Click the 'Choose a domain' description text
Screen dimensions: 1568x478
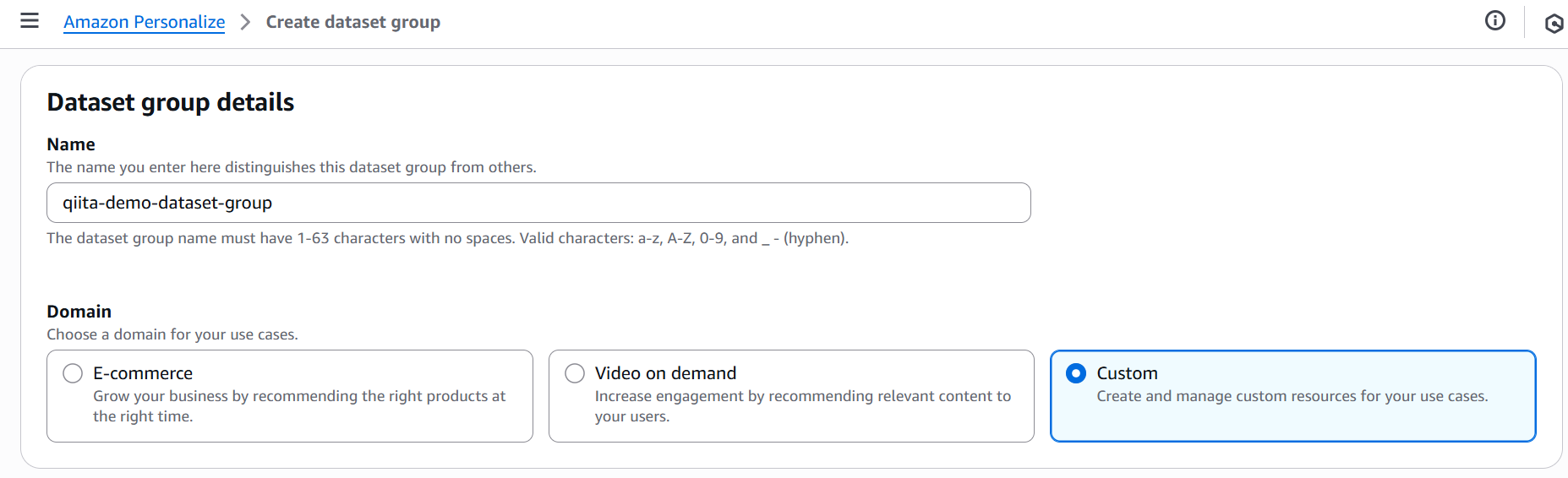pyautogui.click(x=172, y=334)
